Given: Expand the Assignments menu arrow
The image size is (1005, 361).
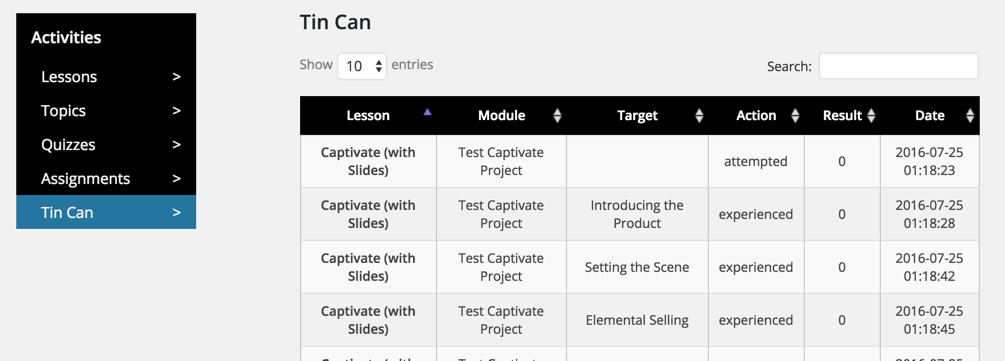Looking at the screenshot, I should (176, 179).
